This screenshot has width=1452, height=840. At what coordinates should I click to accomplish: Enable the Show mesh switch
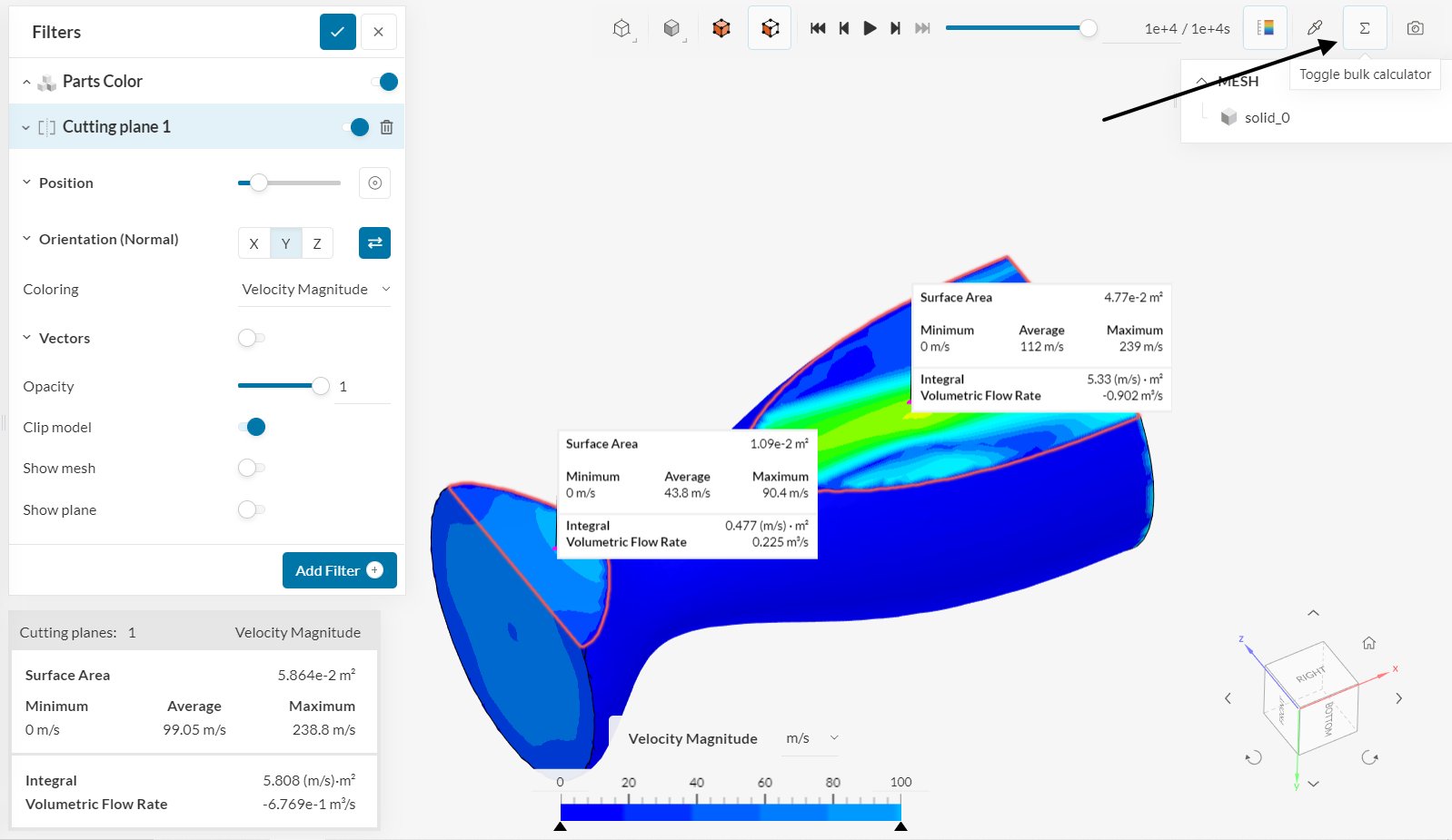click(x=251, y=468)
